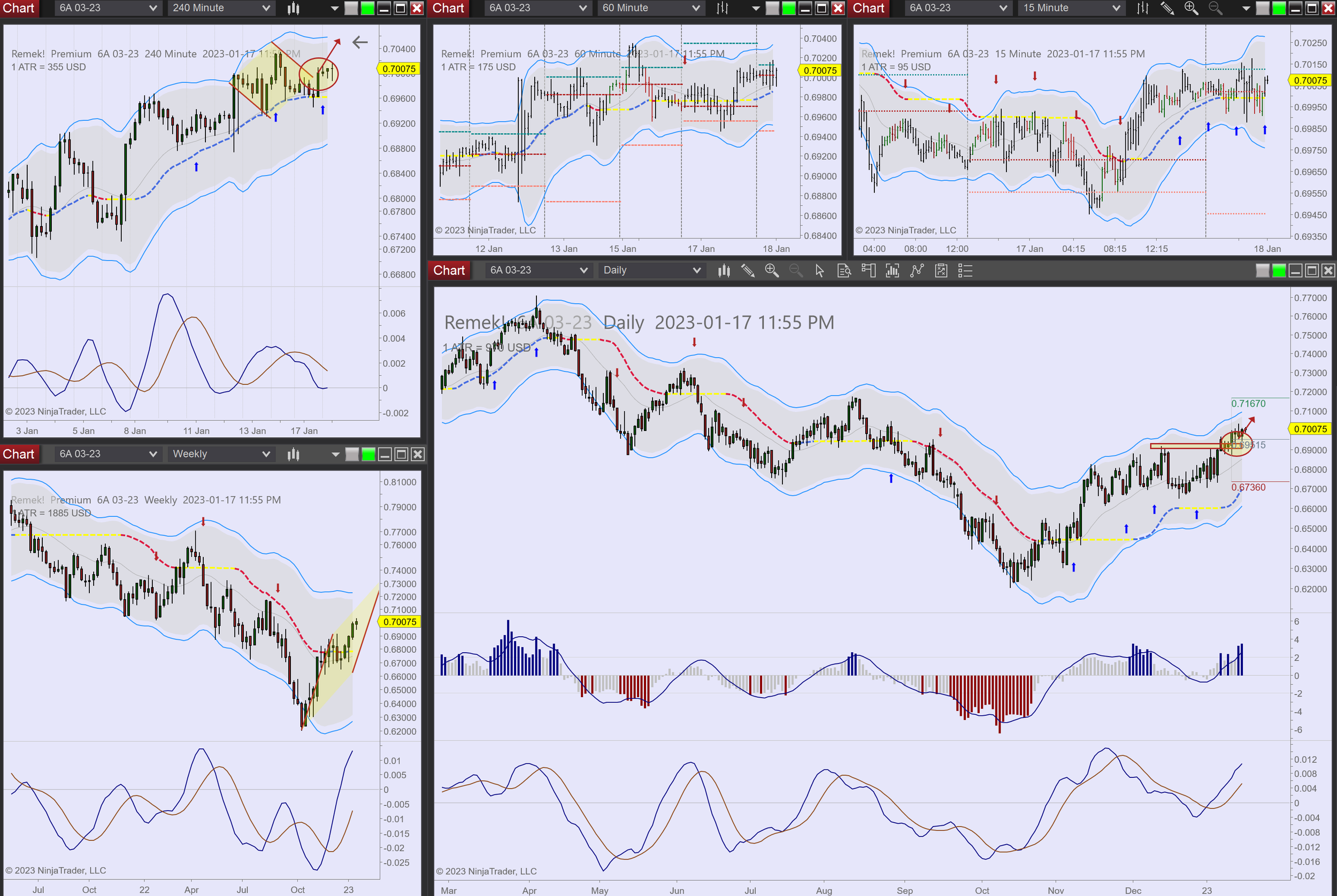Toggle gray interval link on 60 Minute chart
The width and height of the screenshot is (1337, 896).
tap(772, 8)
